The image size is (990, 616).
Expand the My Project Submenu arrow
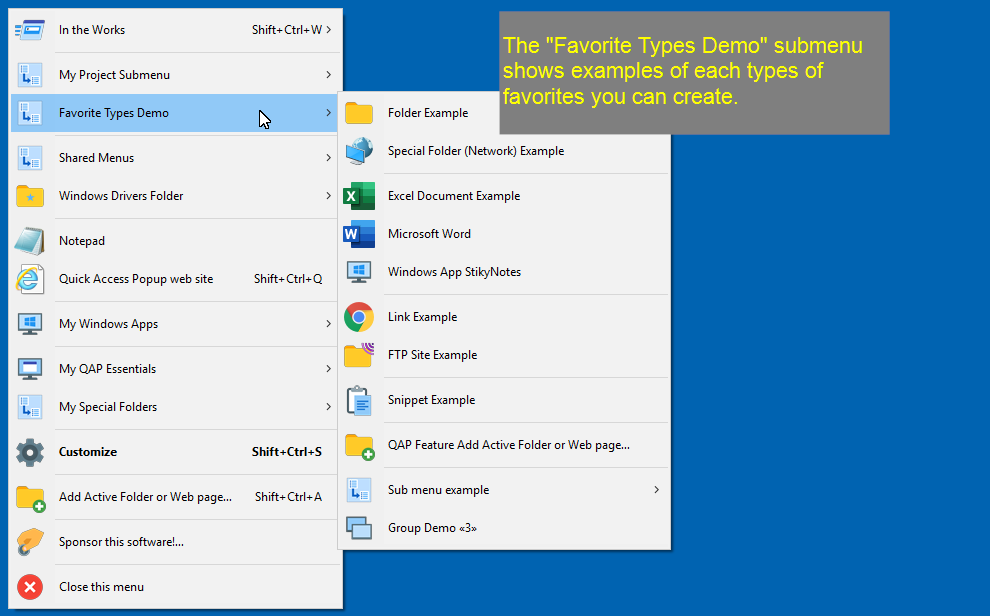click(x=328, y=74)
